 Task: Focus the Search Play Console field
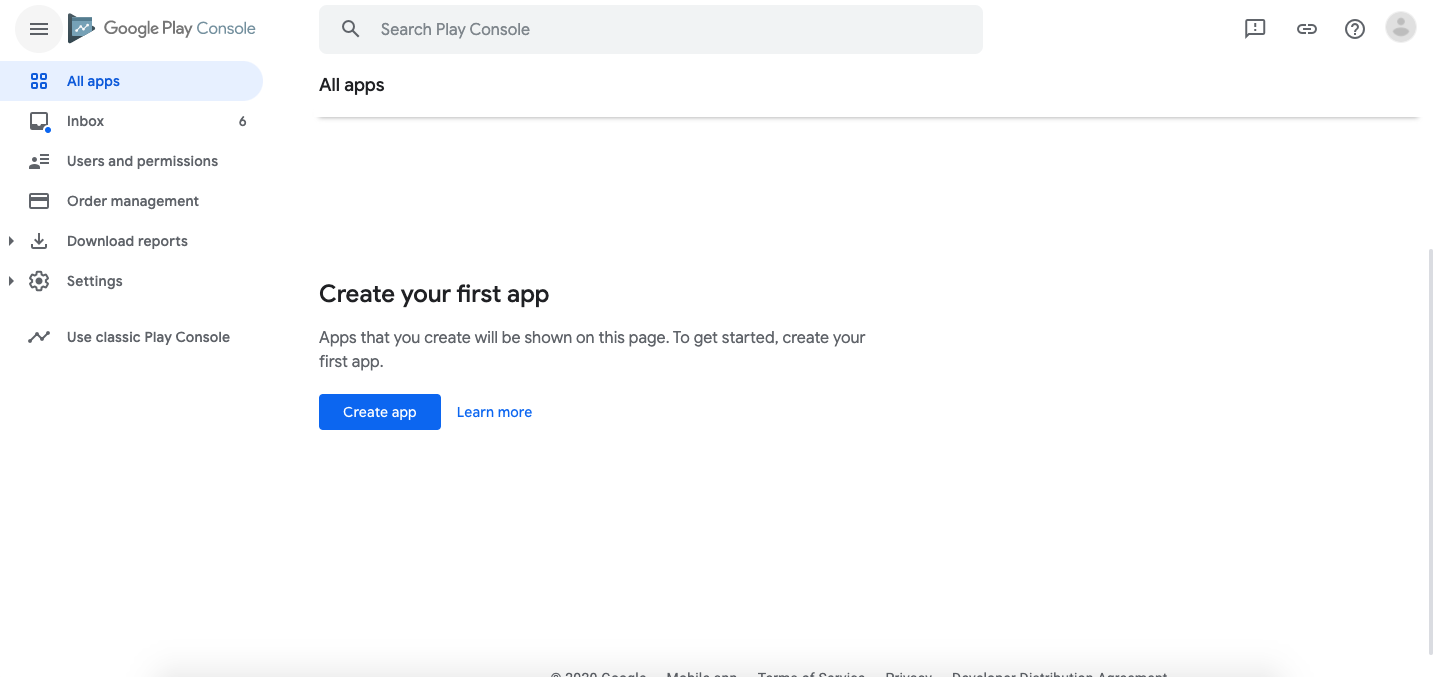(651, 29)
